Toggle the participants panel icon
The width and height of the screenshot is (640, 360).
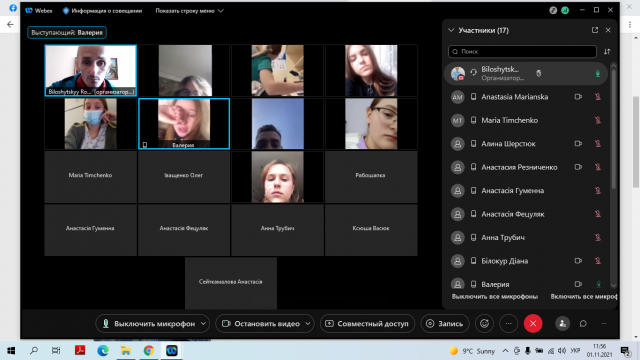pos(562,324)
